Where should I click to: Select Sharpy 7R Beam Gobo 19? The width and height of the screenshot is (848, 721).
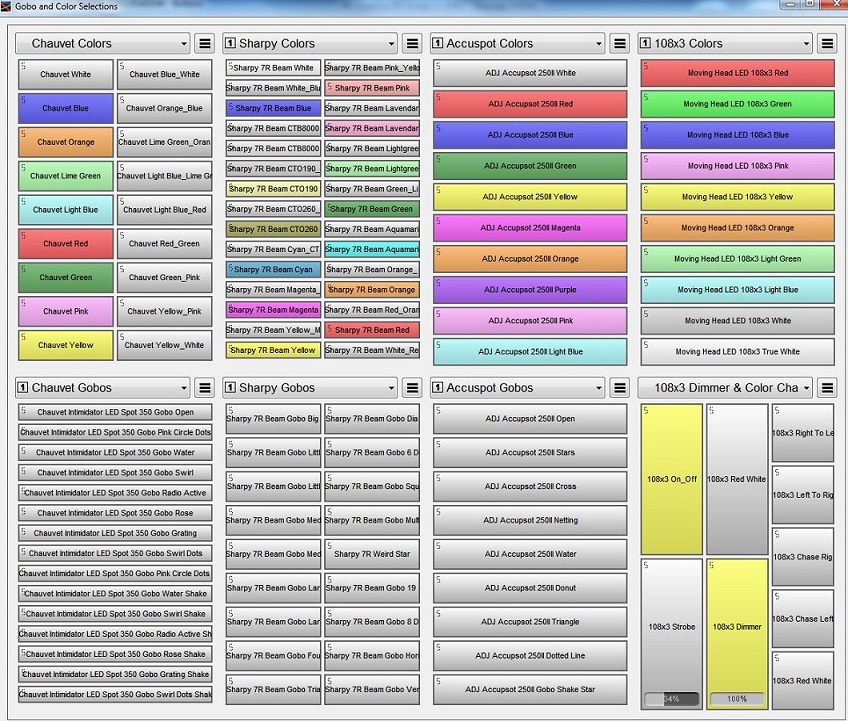[x=372, y=588]
